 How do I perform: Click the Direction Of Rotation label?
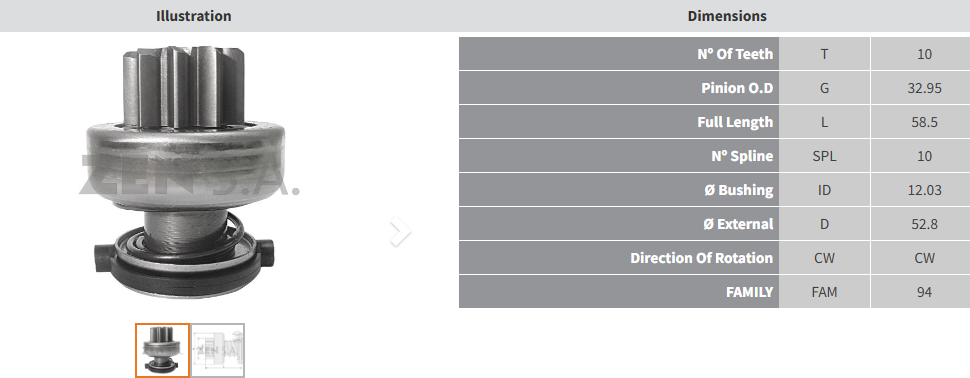click(x=702, y=258)
